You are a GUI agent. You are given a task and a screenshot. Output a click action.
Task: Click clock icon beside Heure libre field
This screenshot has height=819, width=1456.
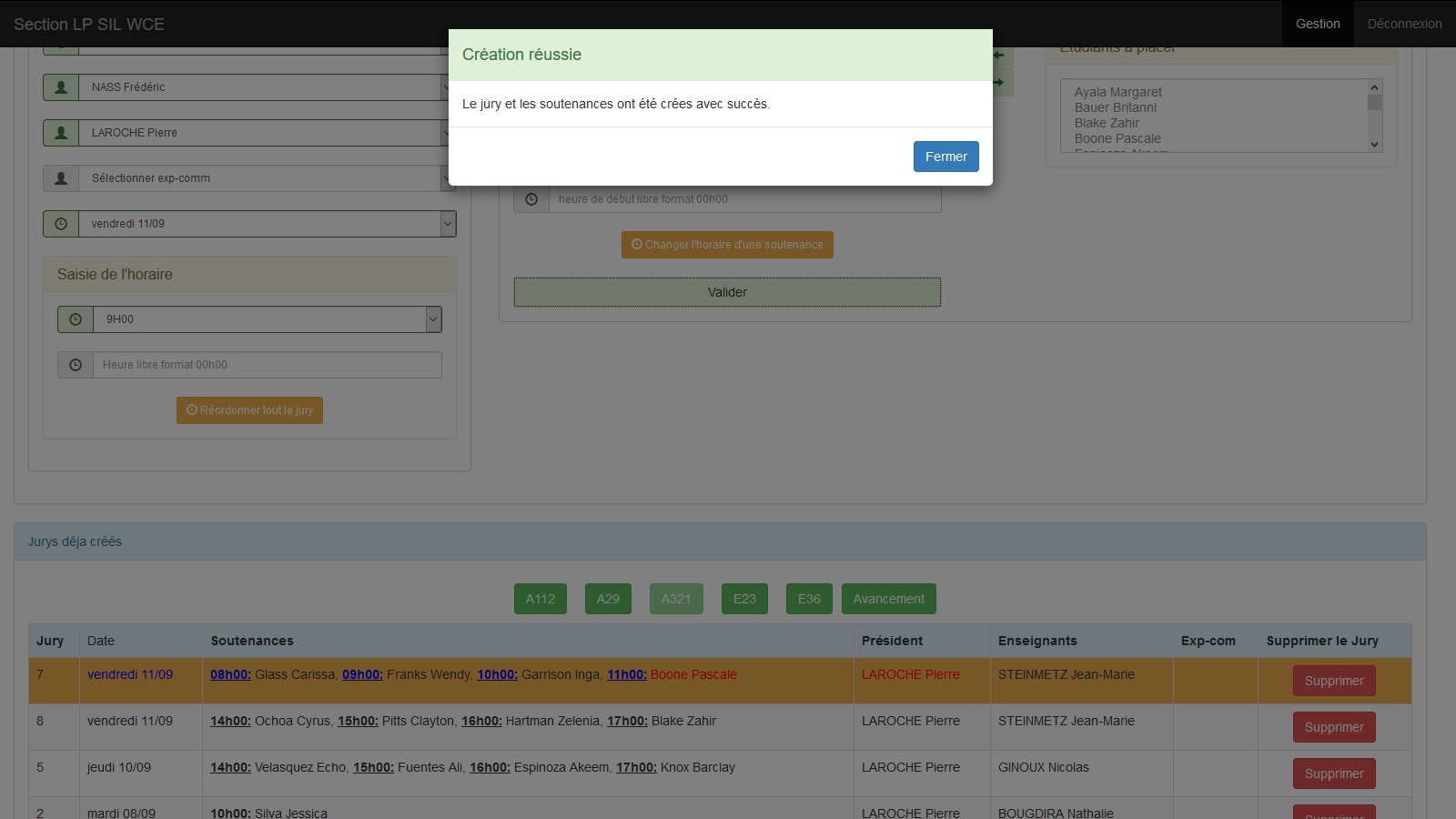pyautogui.click(x=76, y=365)
